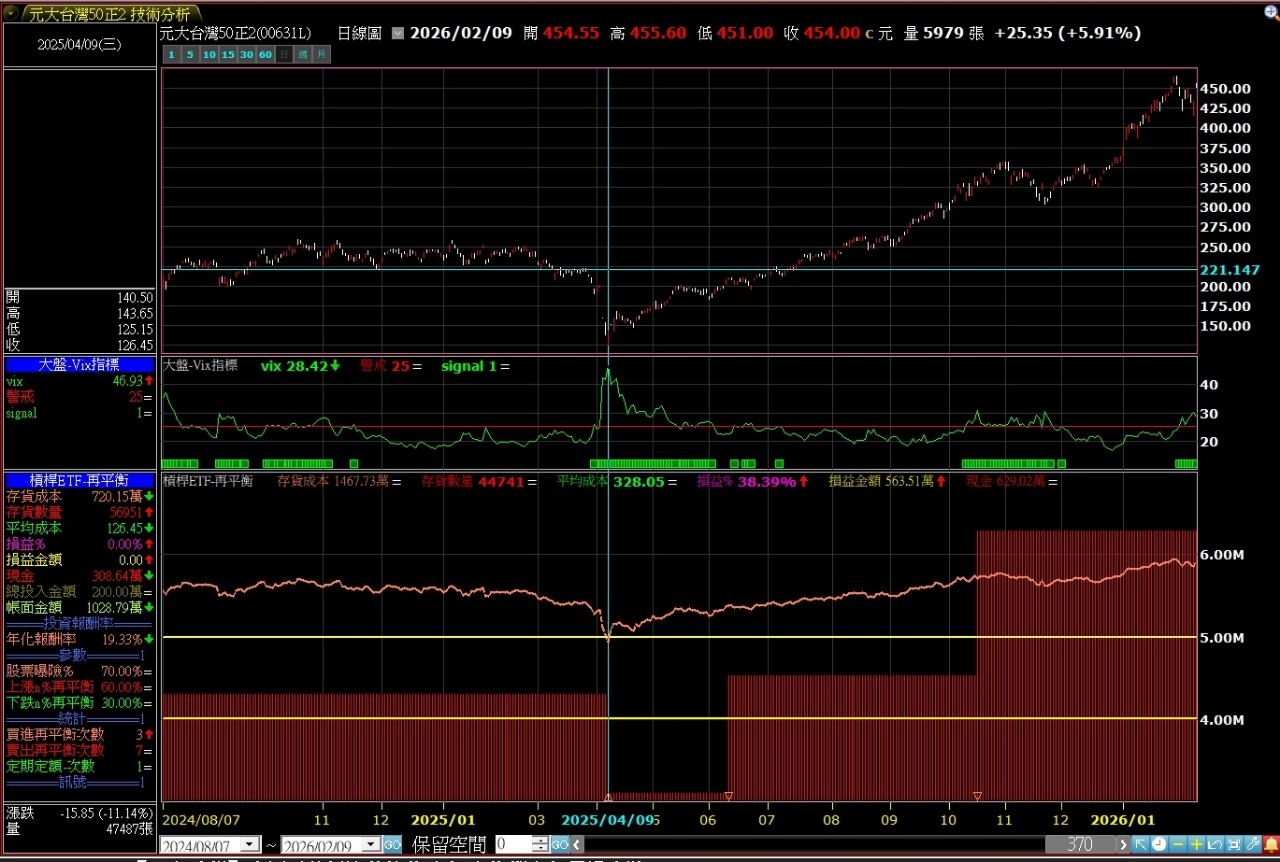Open the round menu button beside the tab
1280x862 pixels.
tap(12, 14)
